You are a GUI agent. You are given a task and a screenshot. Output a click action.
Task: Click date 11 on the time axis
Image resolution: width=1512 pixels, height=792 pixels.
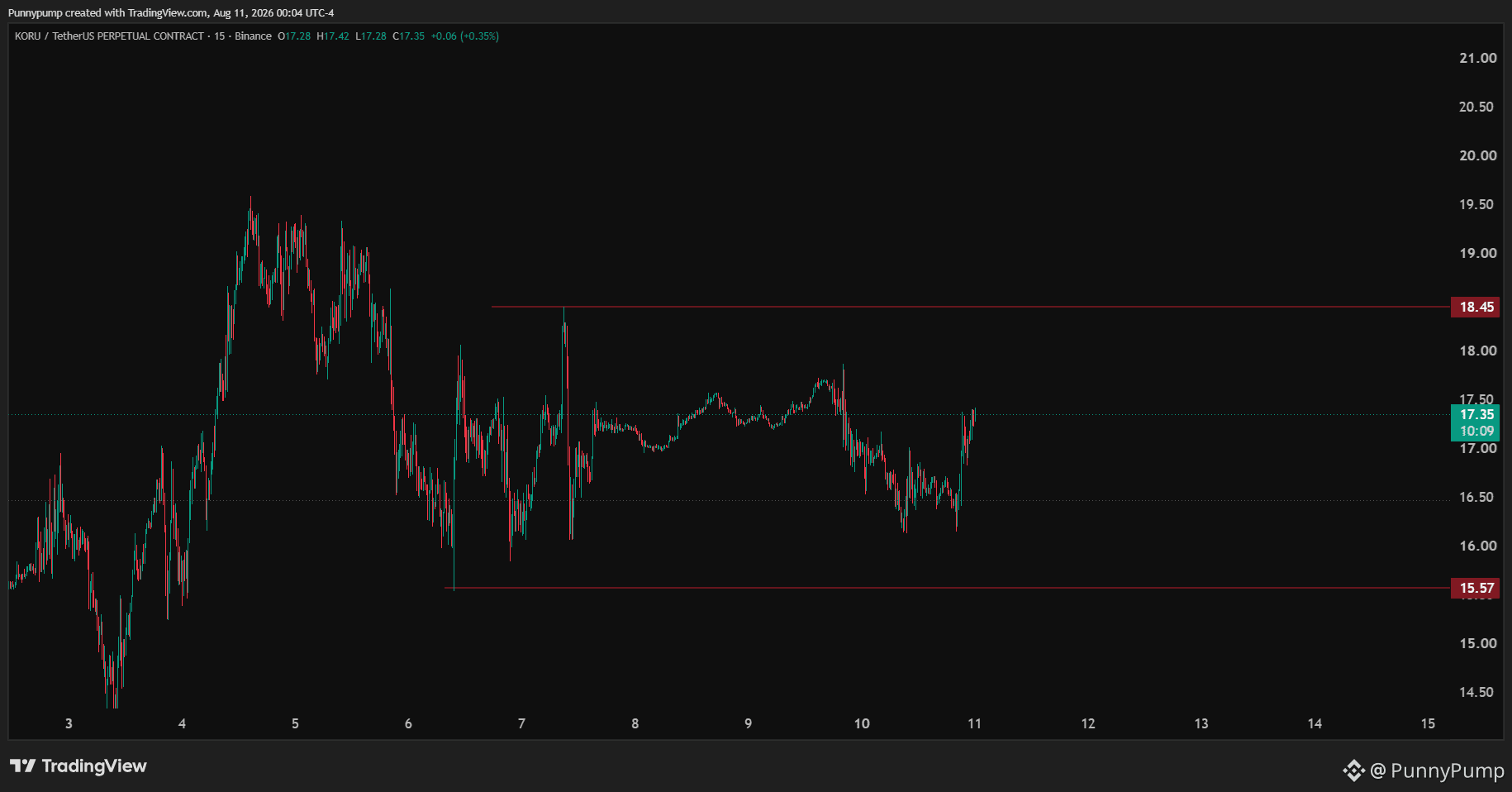point(975,723)
